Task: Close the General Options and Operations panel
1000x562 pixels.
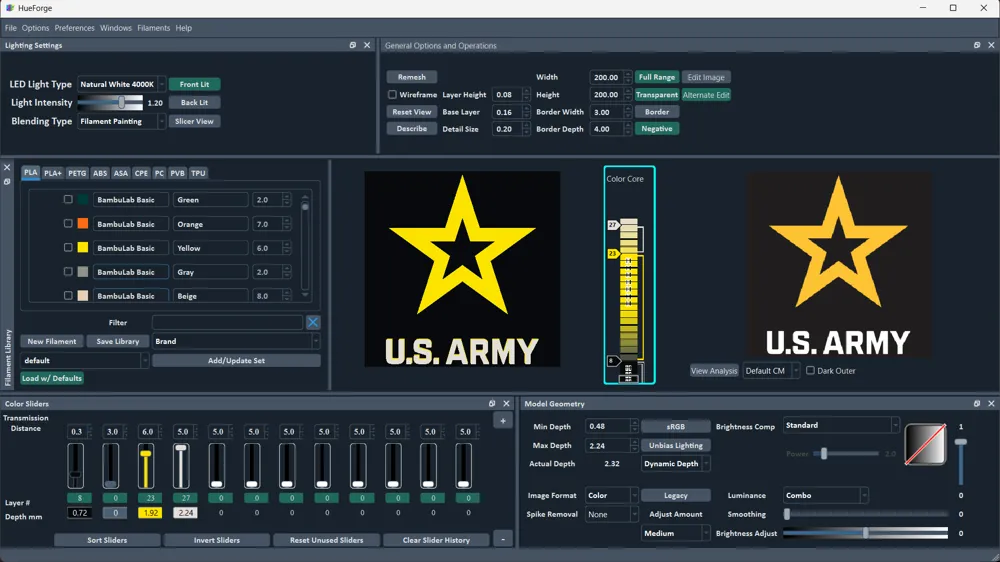Action: click(x=991, y=45)
